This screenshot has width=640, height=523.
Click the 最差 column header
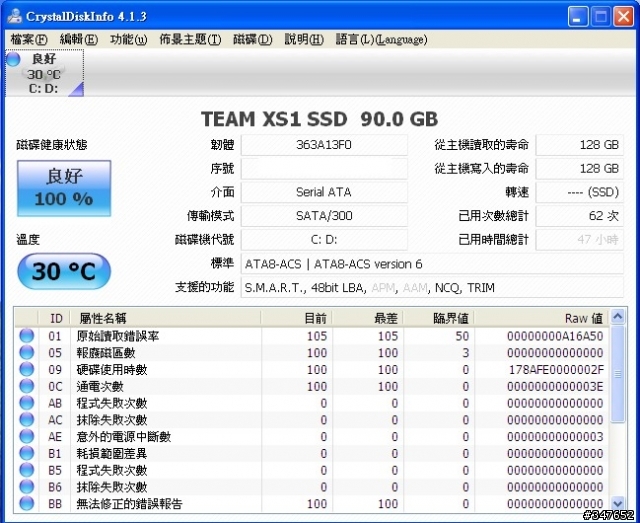coord(367,318)
